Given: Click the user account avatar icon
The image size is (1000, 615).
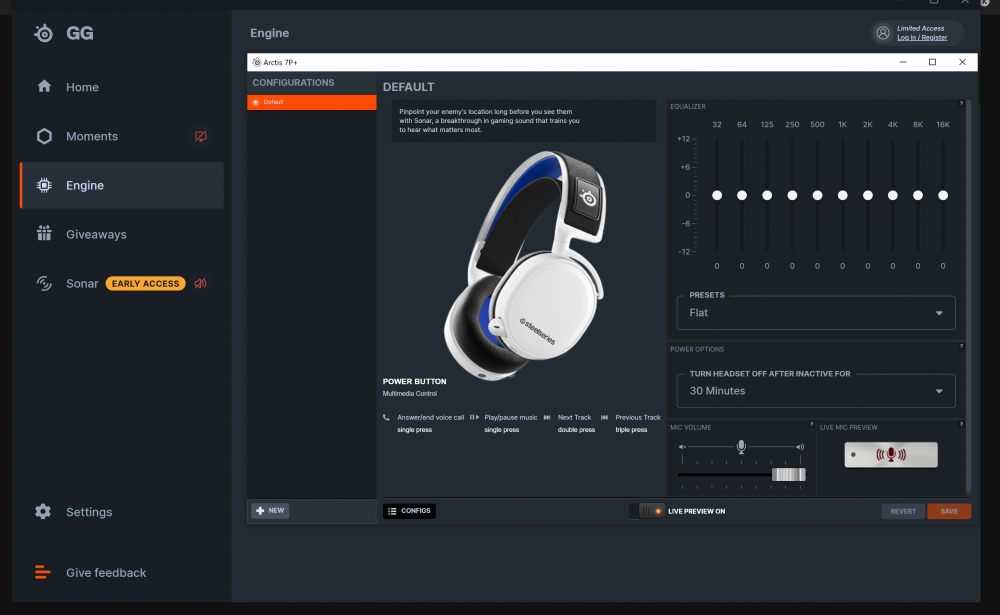Looking at the screenshot, I should [x=883, y=33].
